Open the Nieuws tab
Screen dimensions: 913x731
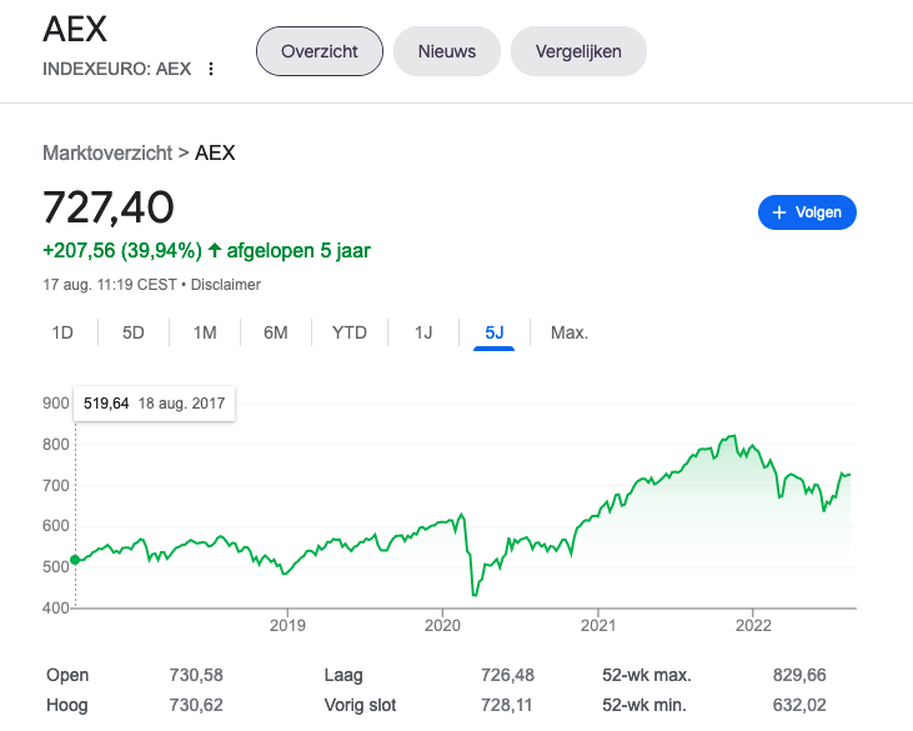447,51
